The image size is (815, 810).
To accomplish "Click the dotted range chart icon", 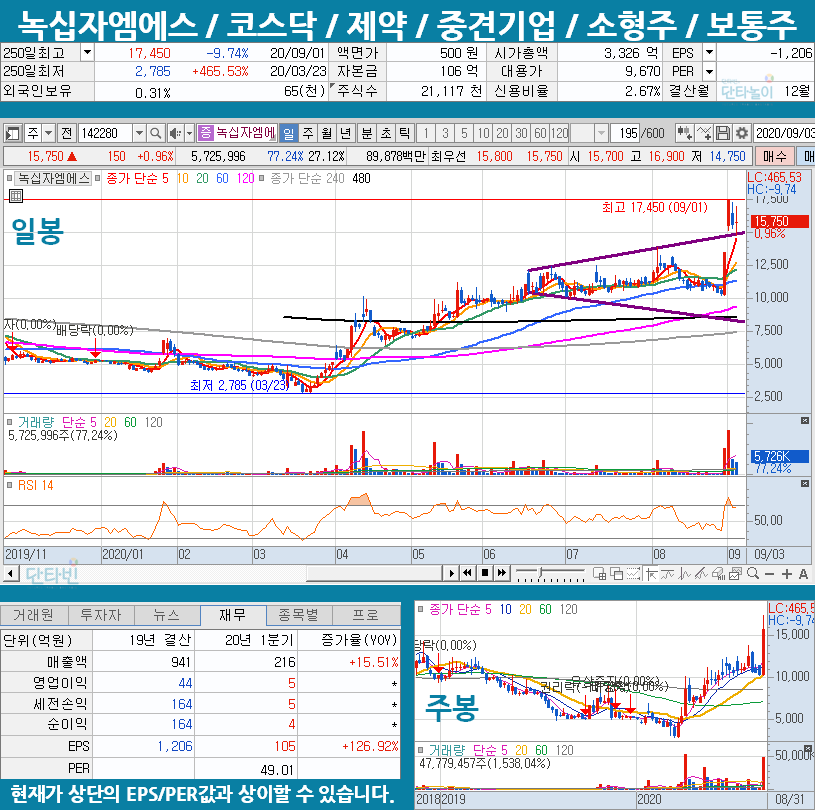I will point(634,574).
